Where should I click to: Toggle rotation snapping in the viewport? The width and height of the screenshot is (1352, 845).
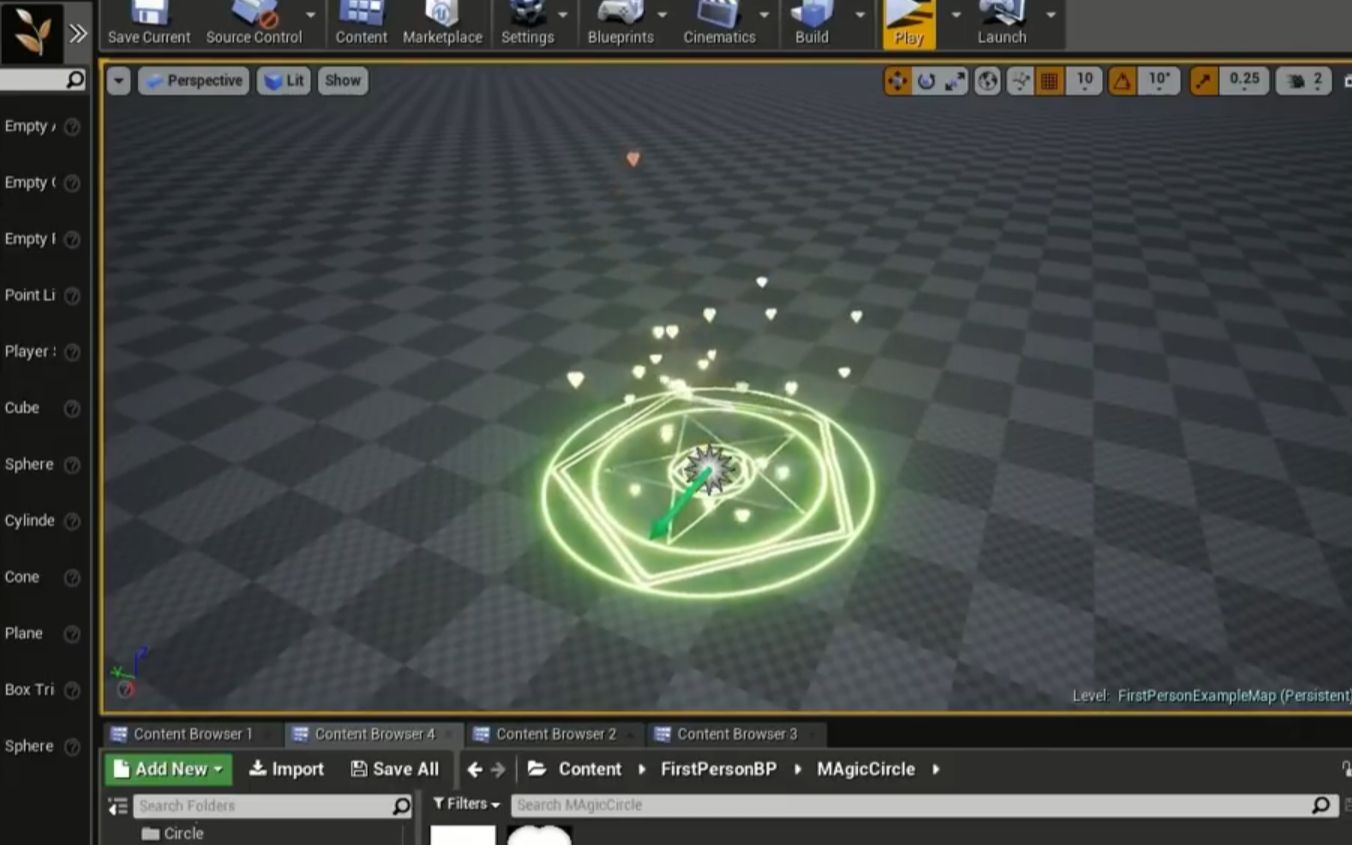[1122, 80]
